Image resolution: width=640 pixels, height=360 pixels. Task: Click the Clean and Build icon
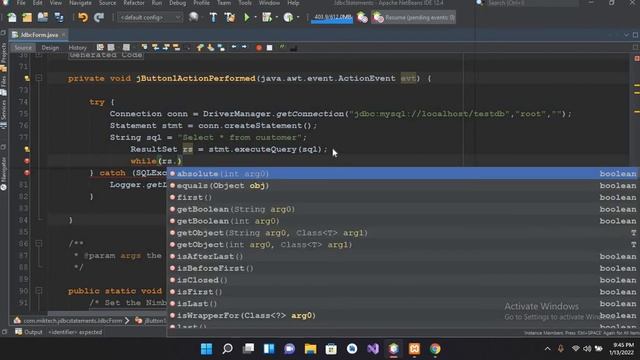pyautogui.click(x=229, y=18)
